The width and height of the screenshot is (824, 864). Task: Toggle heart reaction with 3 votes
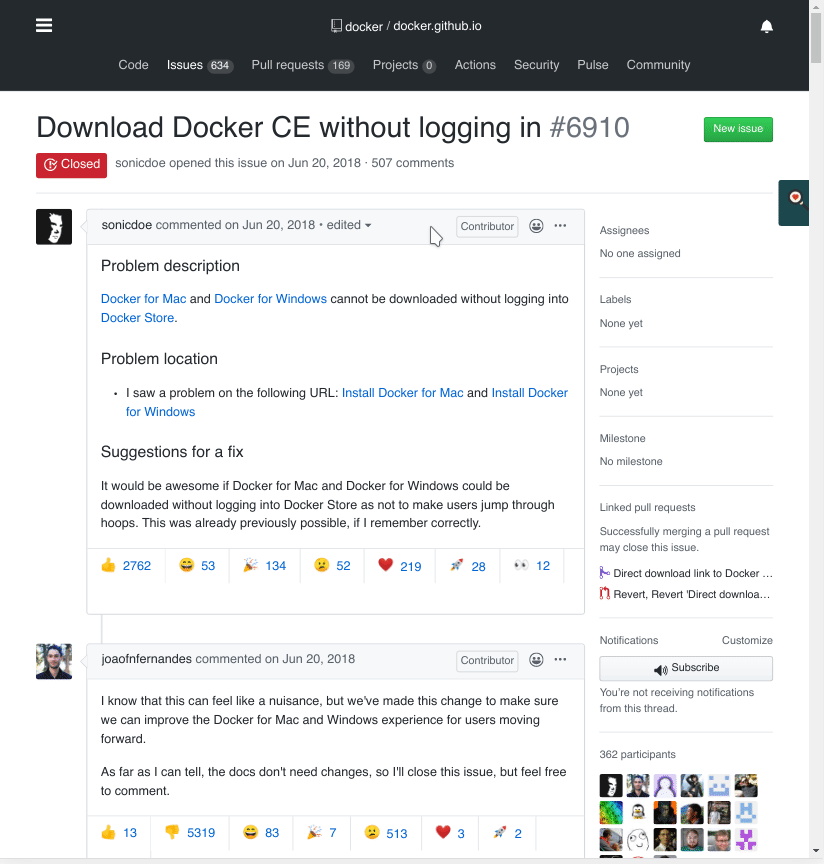point(450,833)
